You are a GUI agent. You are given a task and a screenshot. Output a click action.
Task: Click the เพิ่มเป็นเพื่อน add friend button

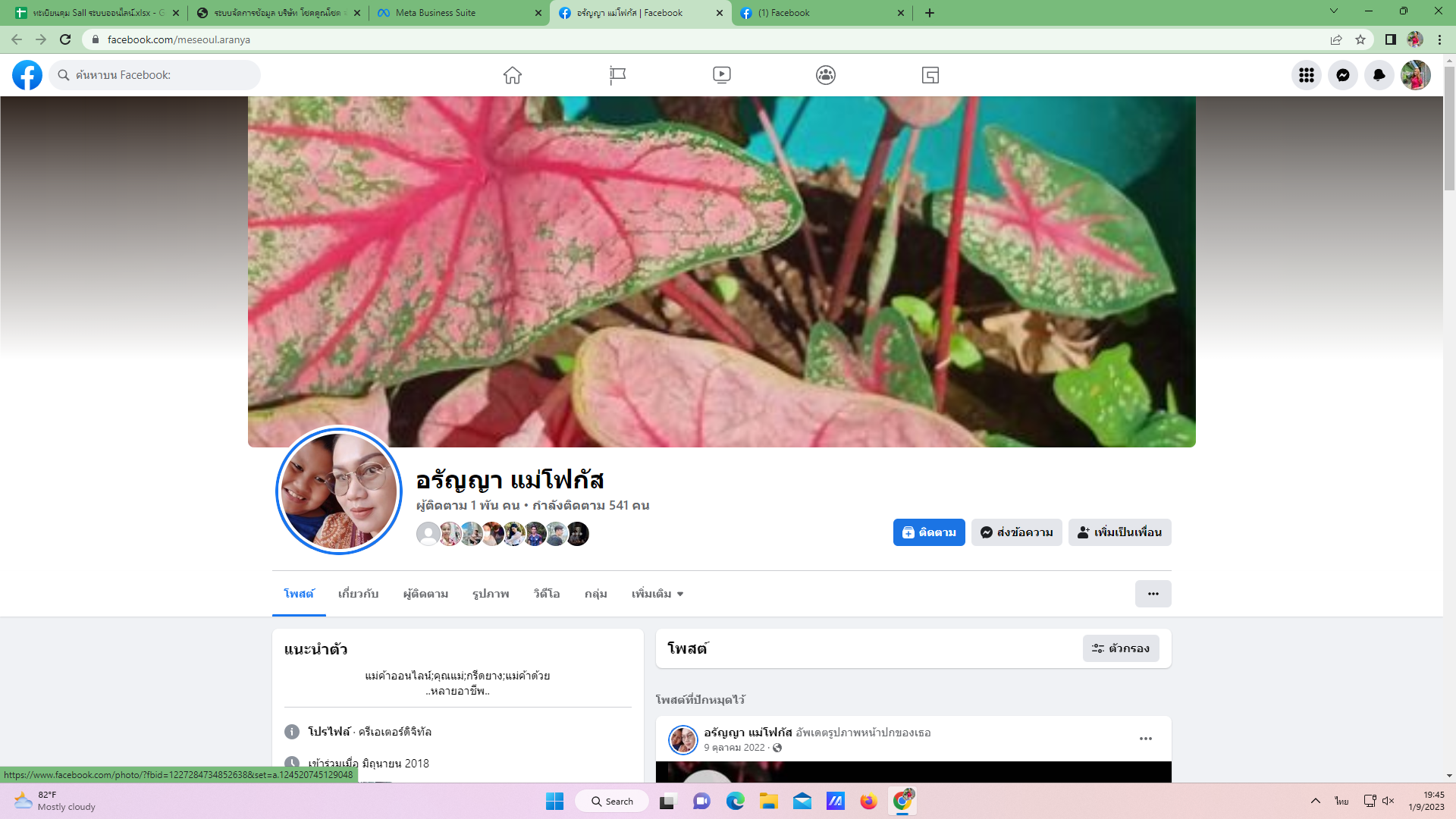(x=1119, y=532)
